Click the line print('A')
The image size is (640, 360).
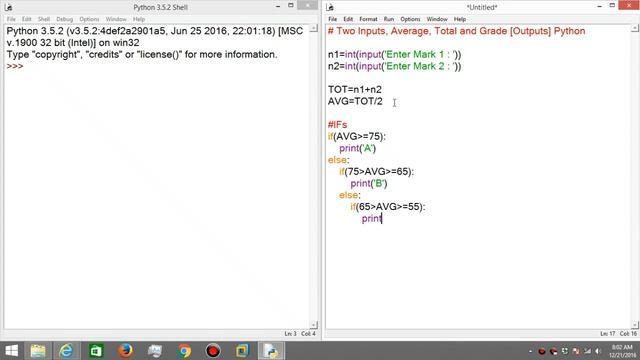[x=358, y=148]
